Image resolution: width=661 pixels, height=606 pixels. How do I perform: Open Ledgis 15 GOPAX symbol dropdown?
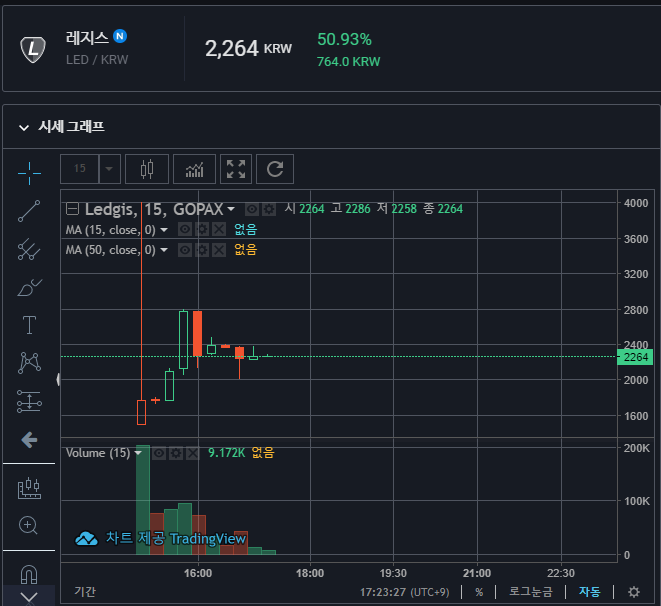(231, 209)
